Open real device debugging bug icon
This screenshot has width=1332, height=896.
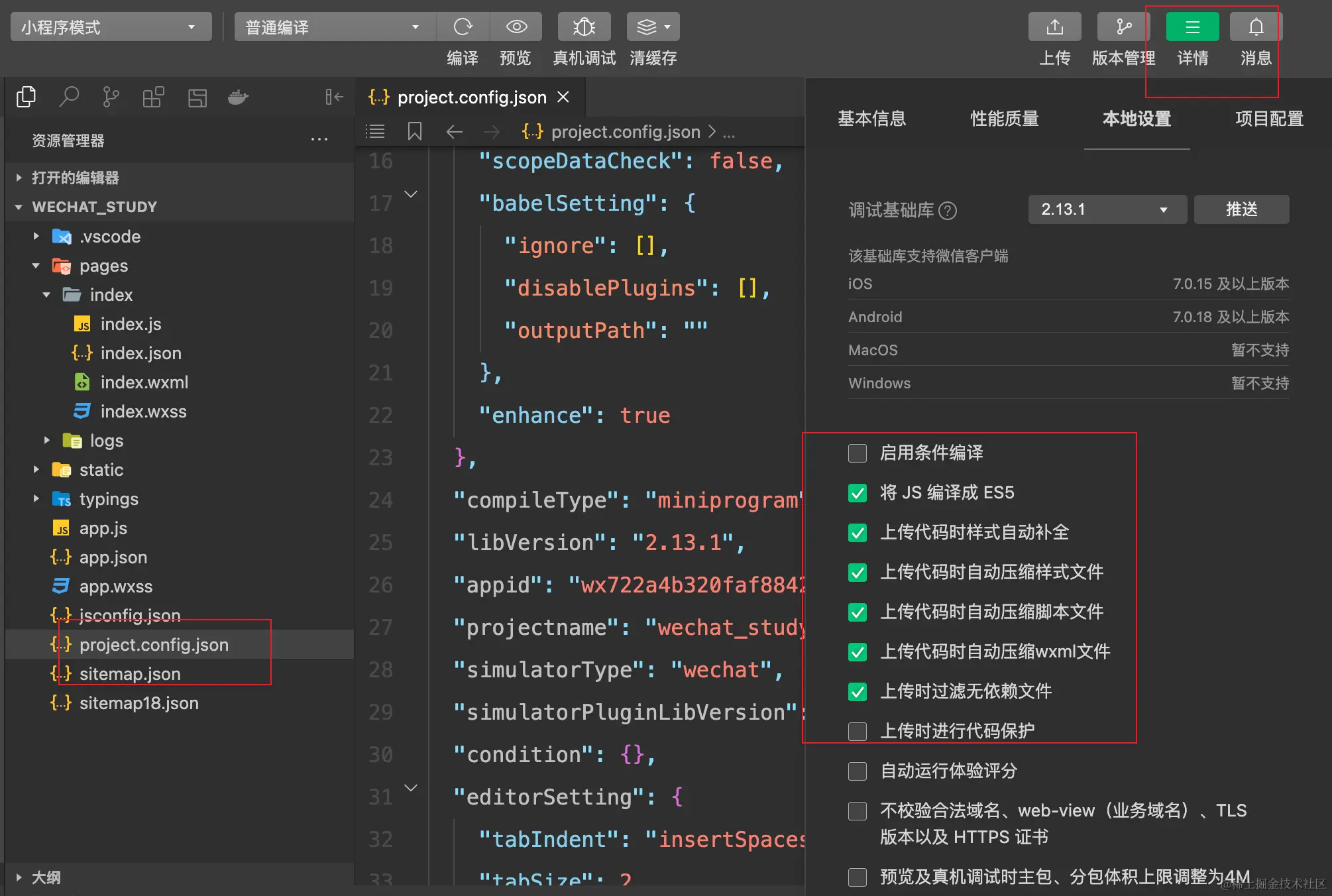click(584, 27)
